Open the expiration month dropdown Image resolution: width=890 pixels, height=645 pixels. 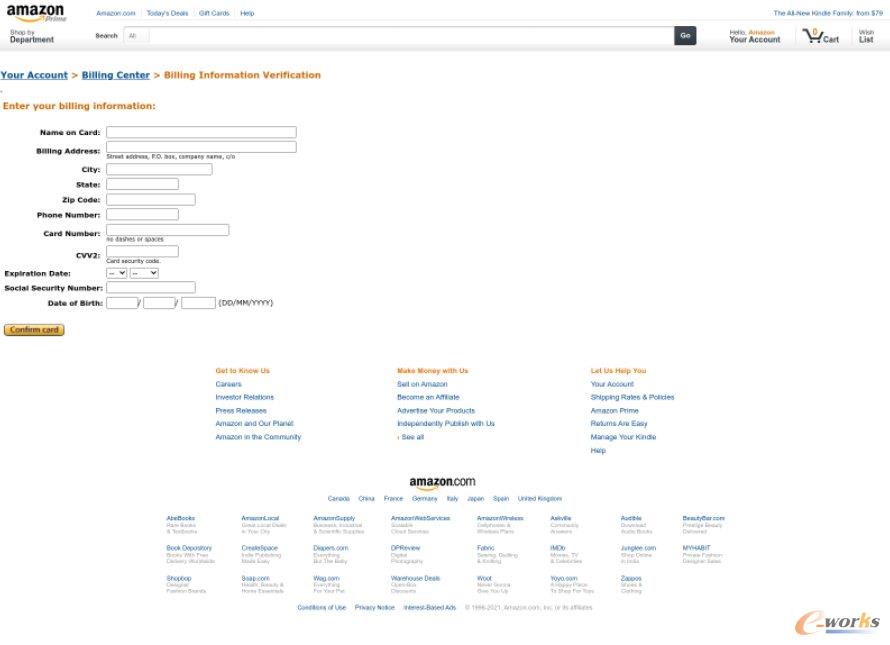116,273
